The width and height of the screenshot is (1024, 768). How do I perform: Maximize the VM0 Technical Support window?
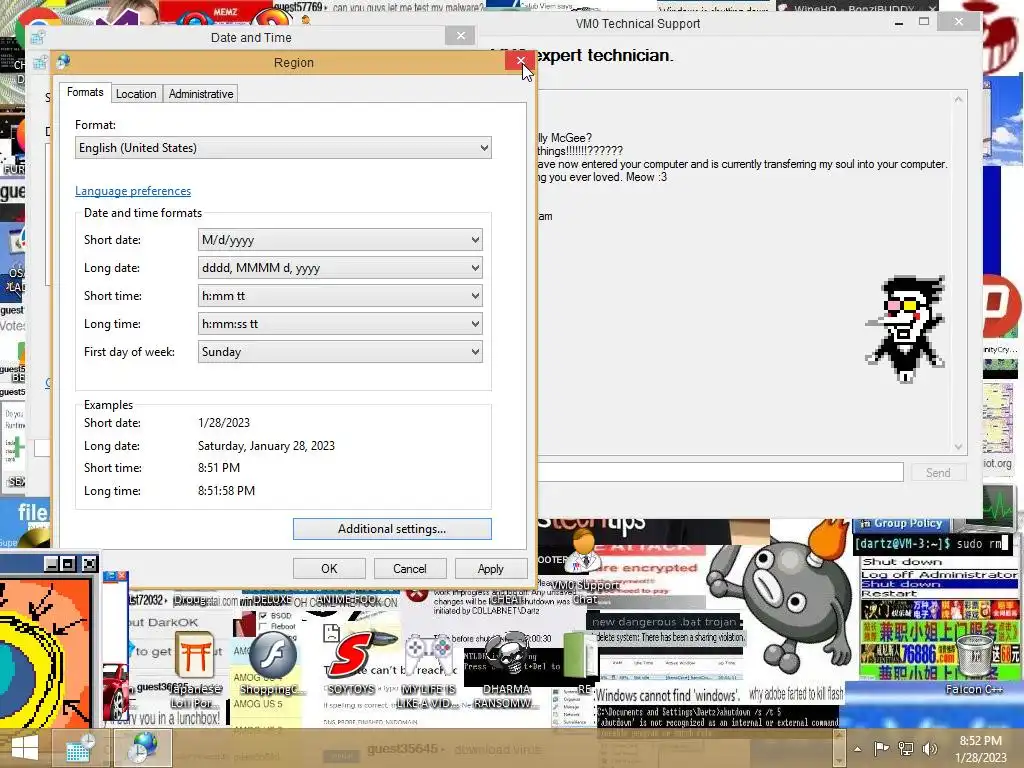coord(923,22)
